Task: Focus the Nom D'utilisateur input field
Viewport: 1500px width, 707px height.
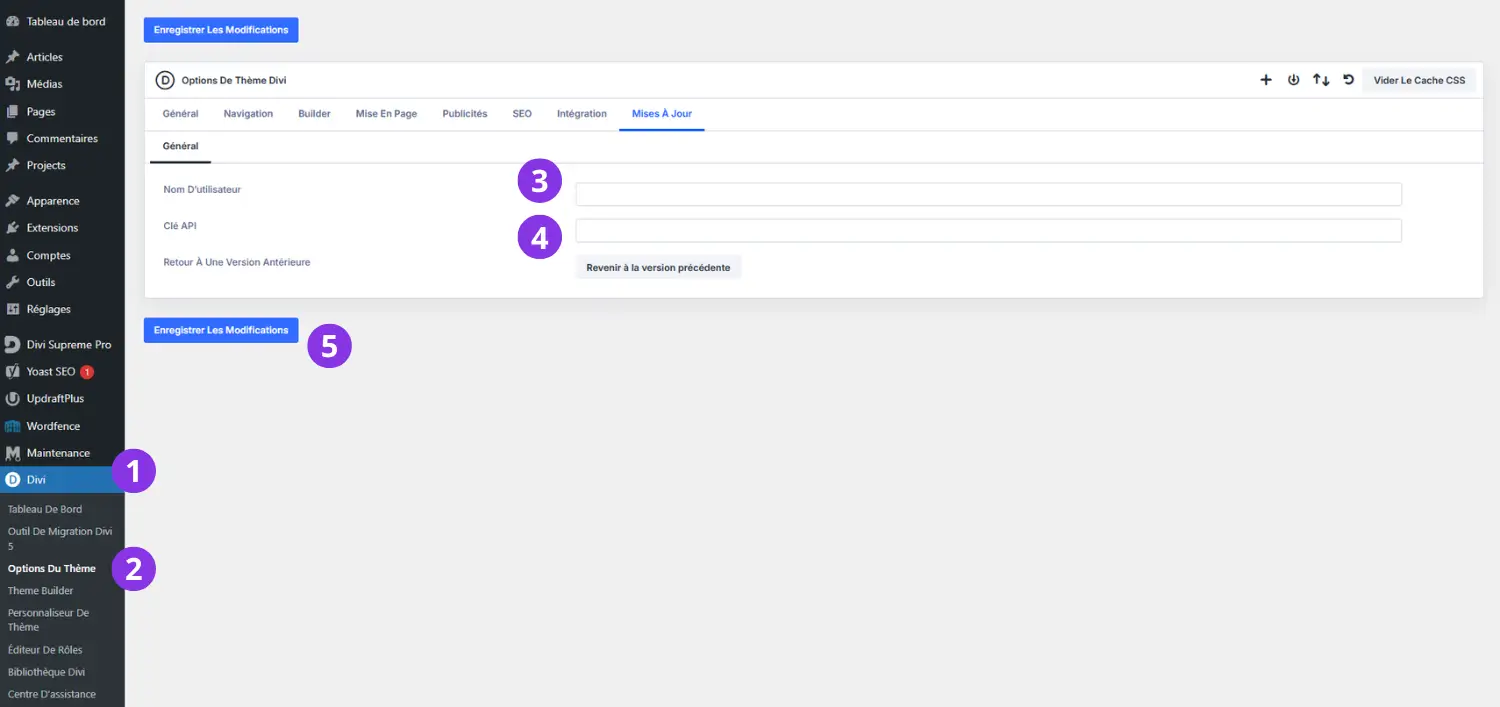Action: [988, 194]
